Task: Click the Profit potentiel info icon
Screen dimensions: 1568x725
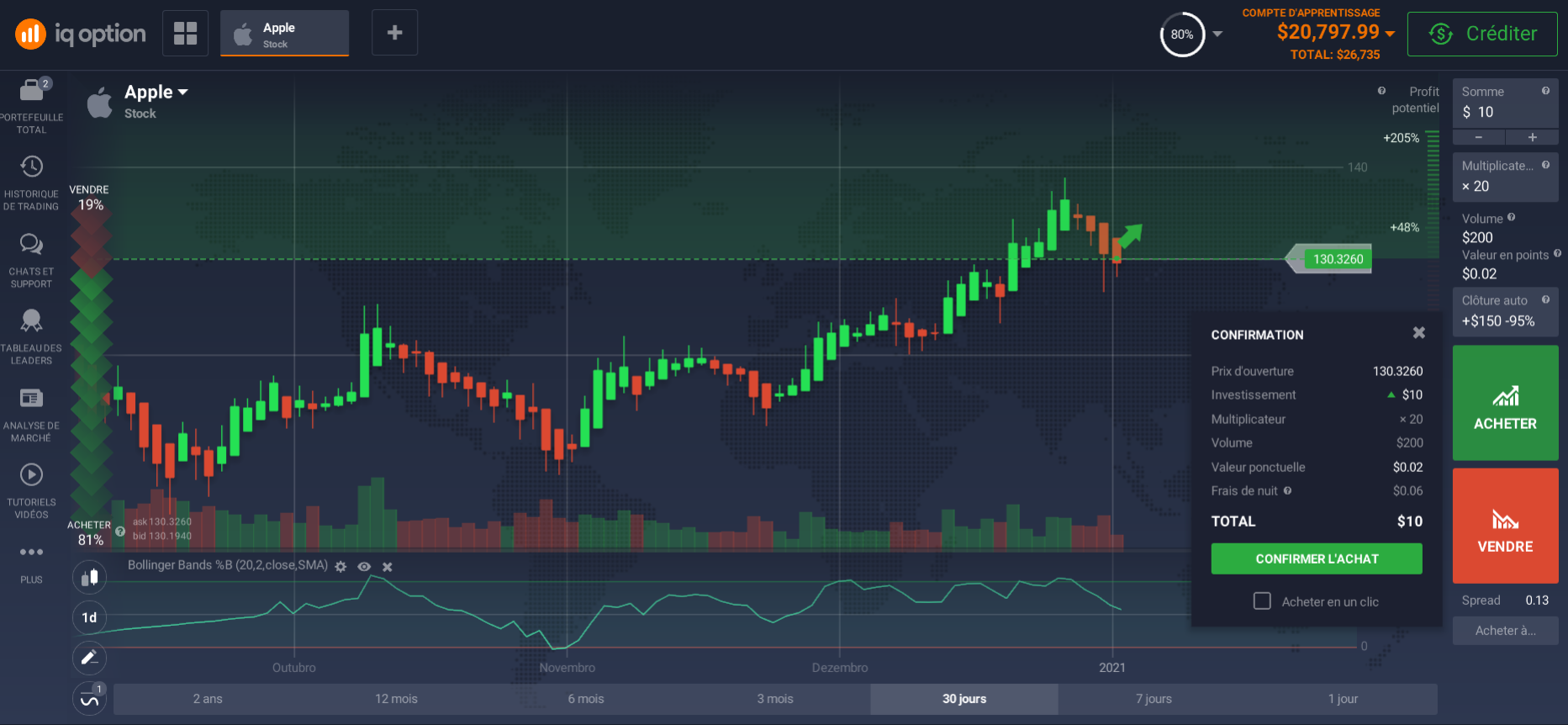Action: tap(1381, 91)
